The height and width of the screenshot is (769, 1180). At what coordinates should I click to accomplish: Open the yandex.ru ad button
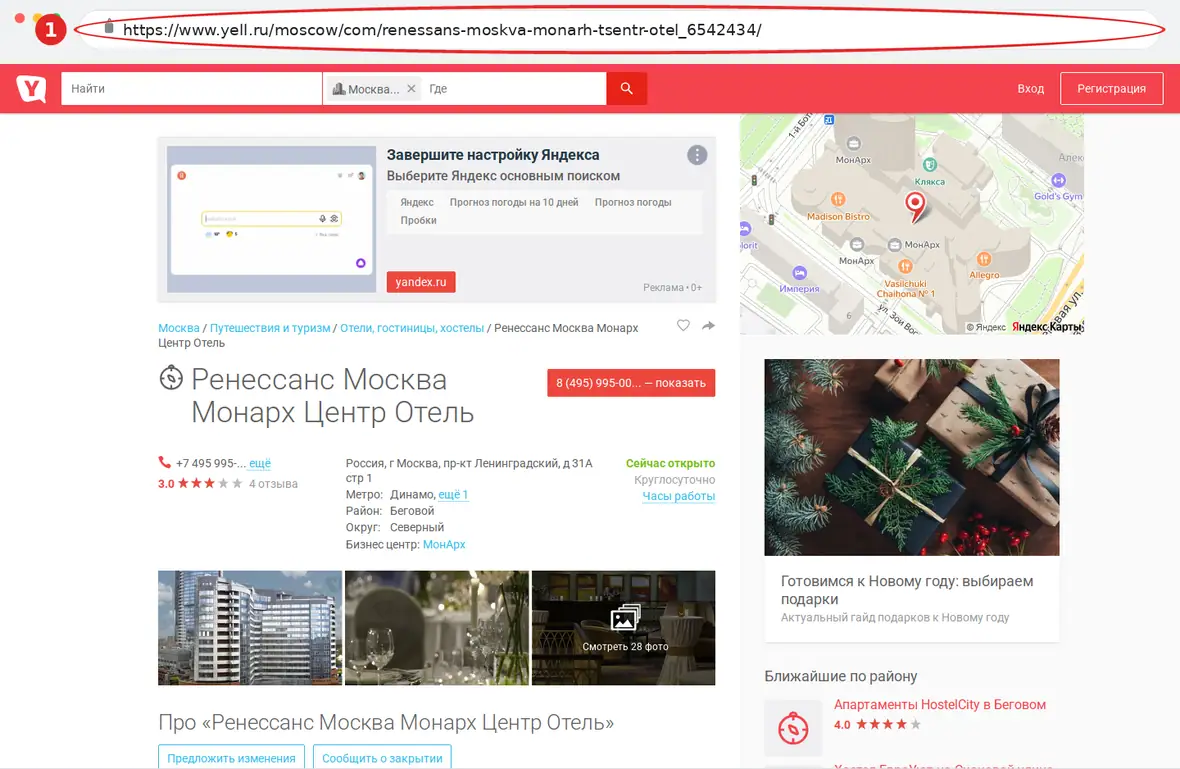(x=421, y=281)
